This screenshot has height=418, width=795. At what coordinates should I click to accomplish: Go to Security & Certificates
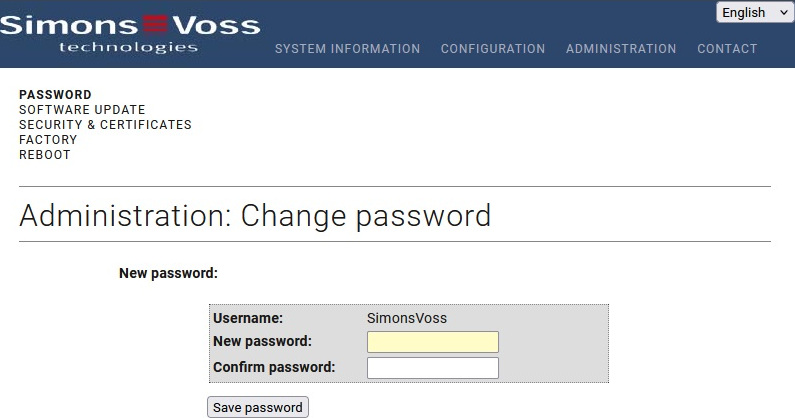point(105,125)
